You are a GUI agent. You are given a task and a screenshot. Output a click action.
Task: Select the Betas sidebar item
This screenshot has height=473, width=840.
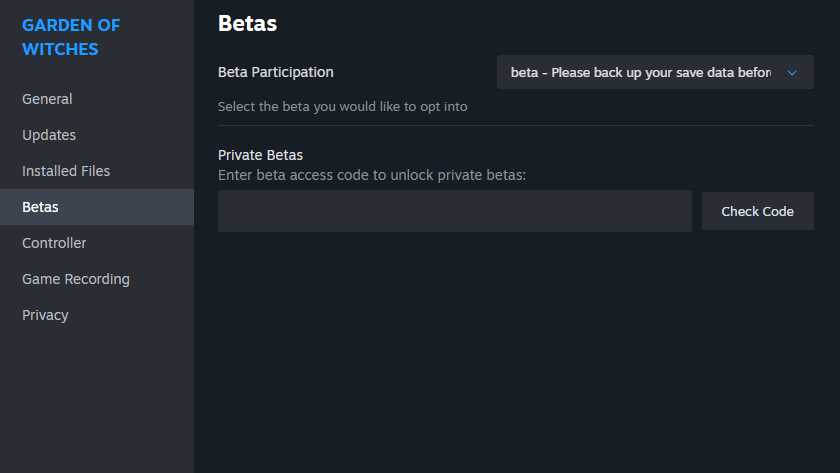pyautogui.click(x=40, y=207)
